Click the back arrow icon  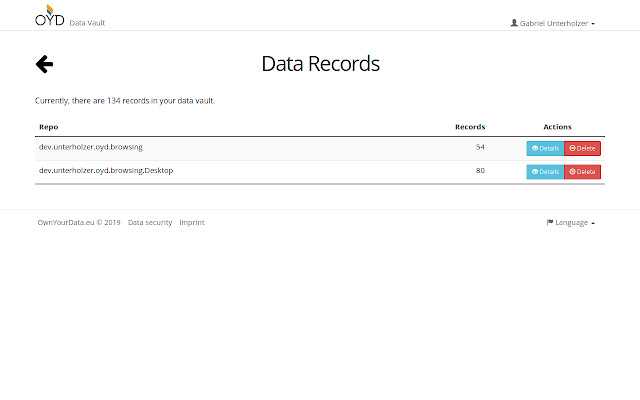[x=44, y=64]
